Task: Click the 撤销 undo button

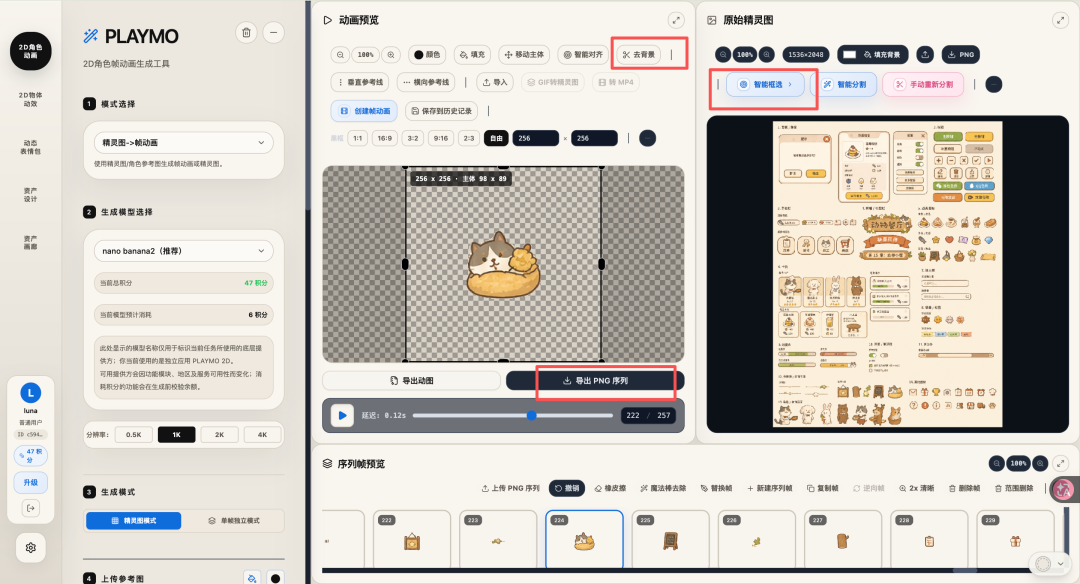Action: click(567, 488)
